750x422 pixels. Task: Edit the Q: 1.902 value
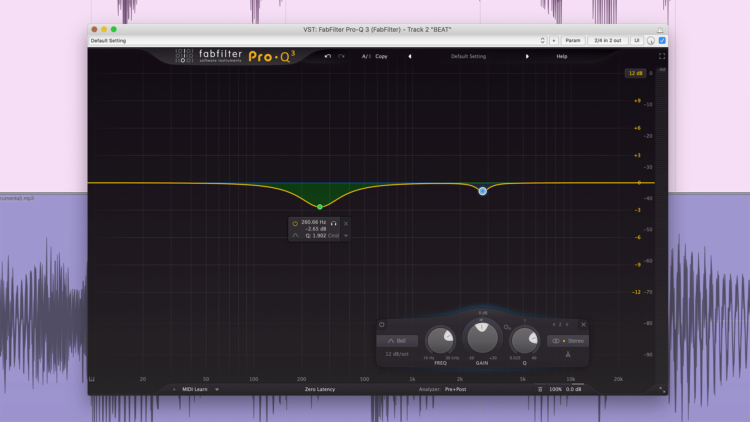[316, 235]
